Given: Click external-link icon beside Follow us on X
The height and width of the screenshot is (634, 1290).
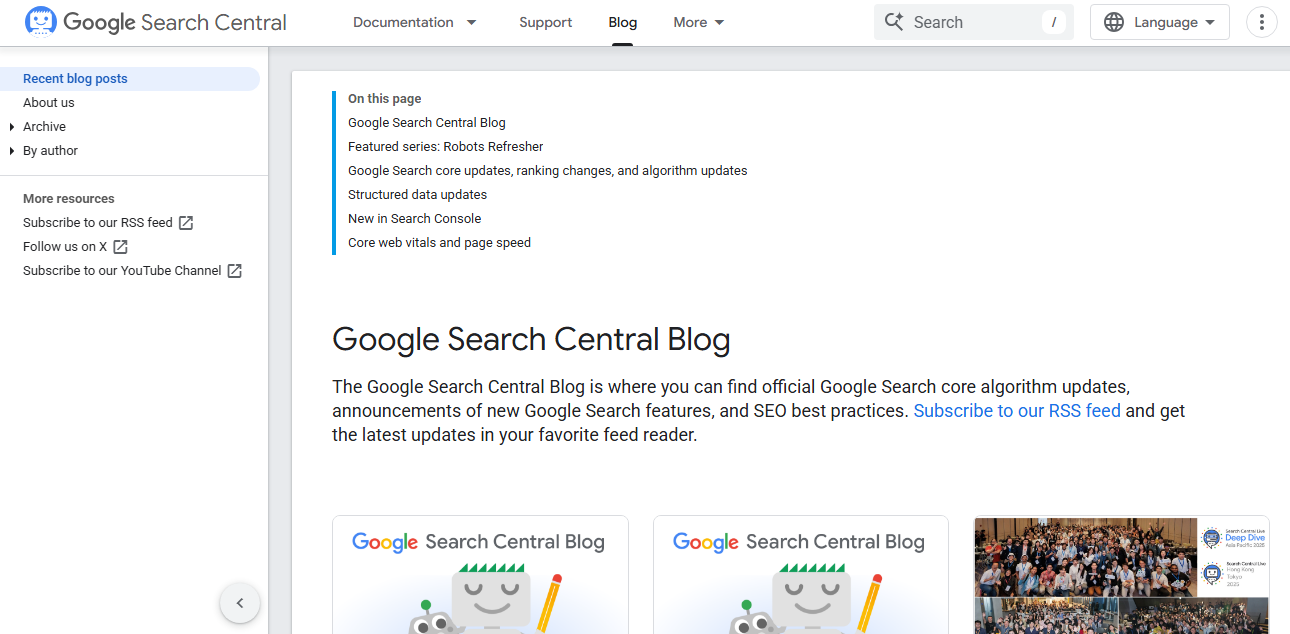Looking at the screenshot, I should [120, 247].
